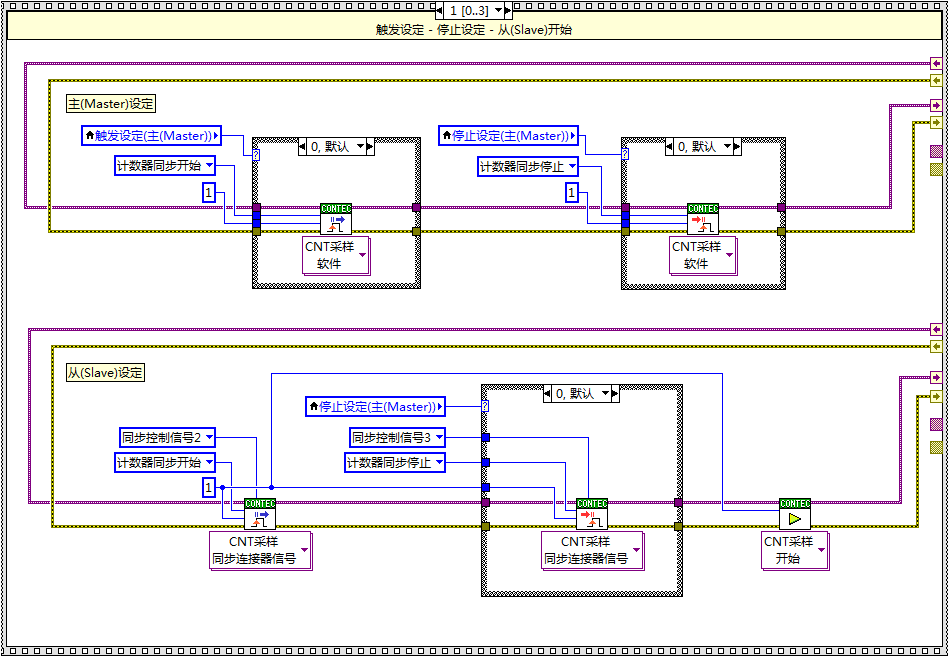Select the 触发设定(主(Master)) local variable
The width and height of the screenshot is (948, 657).
(x=151, y=136)
